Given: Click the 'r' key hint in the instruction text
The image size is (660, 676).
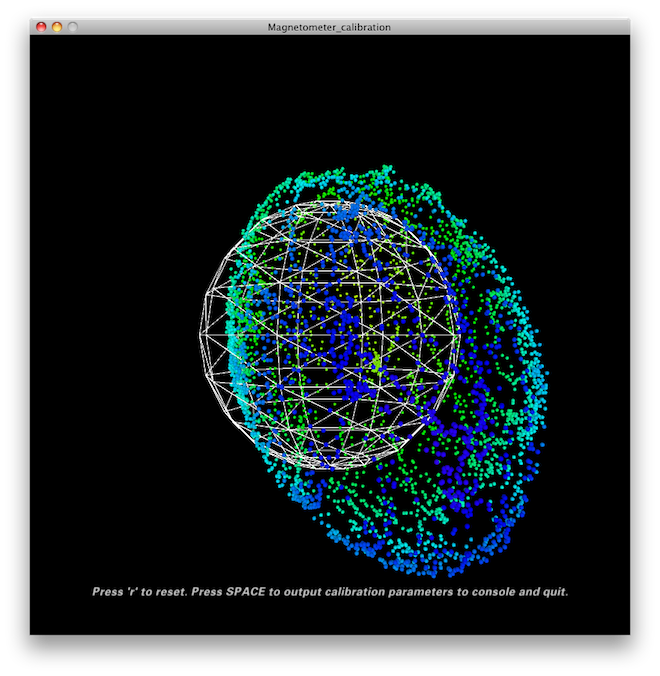Looking at the screenshot, I should (132, 592).
